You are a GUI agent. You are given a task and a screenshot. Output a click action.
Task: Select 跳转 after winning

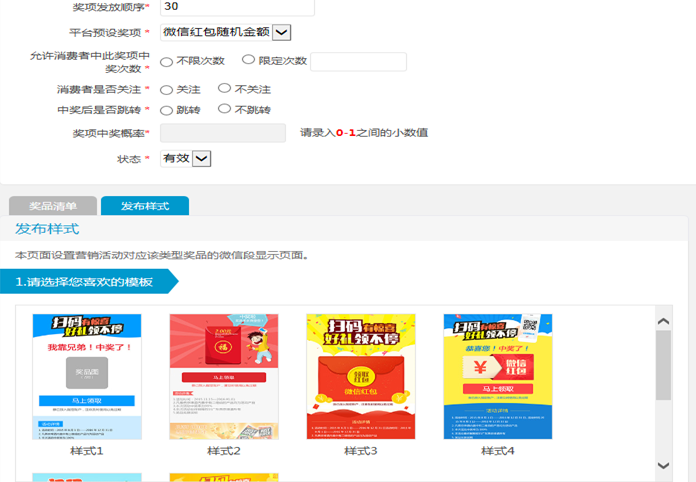(166, 111)
